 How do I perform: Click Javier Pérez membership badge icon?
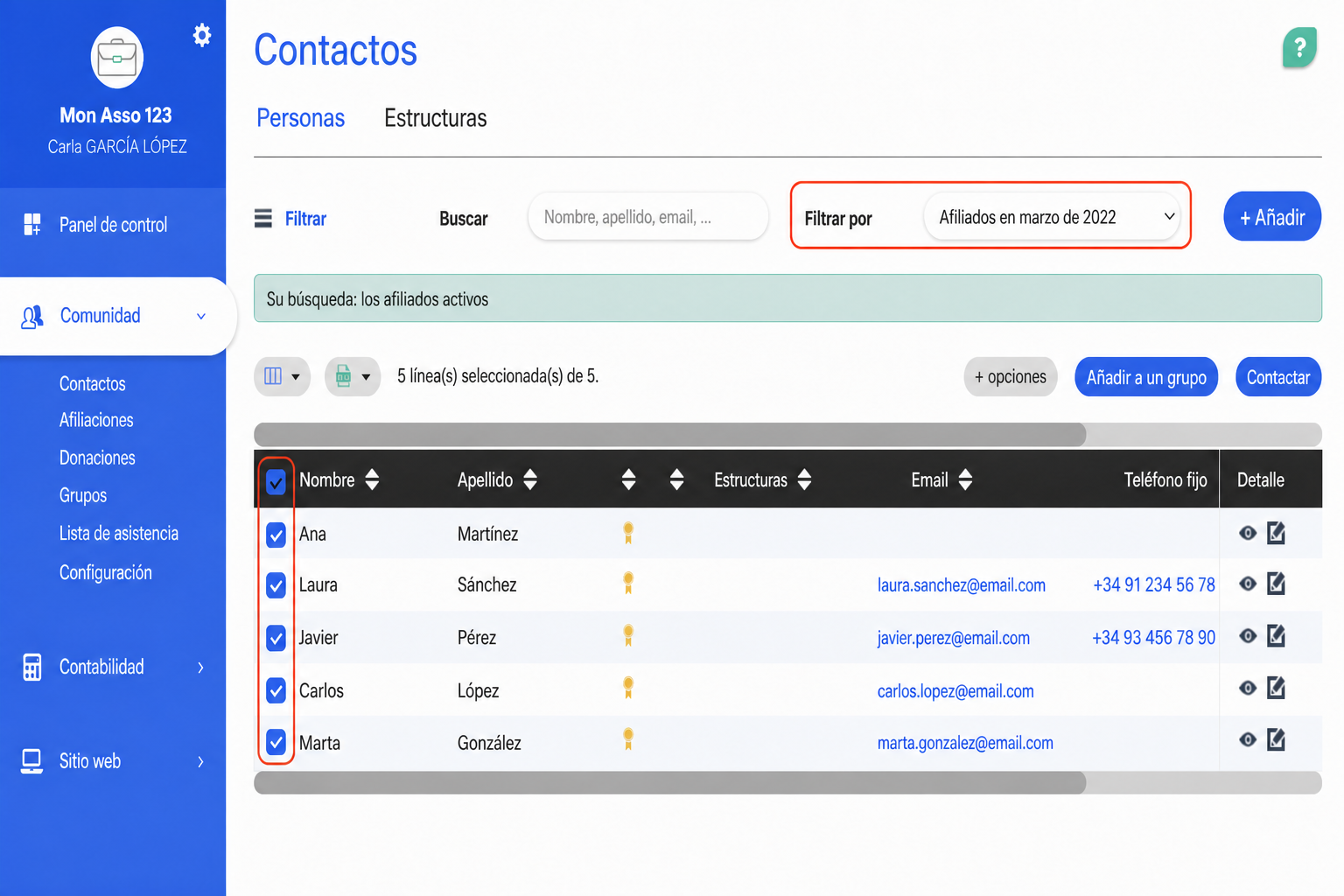coord(628,636)
